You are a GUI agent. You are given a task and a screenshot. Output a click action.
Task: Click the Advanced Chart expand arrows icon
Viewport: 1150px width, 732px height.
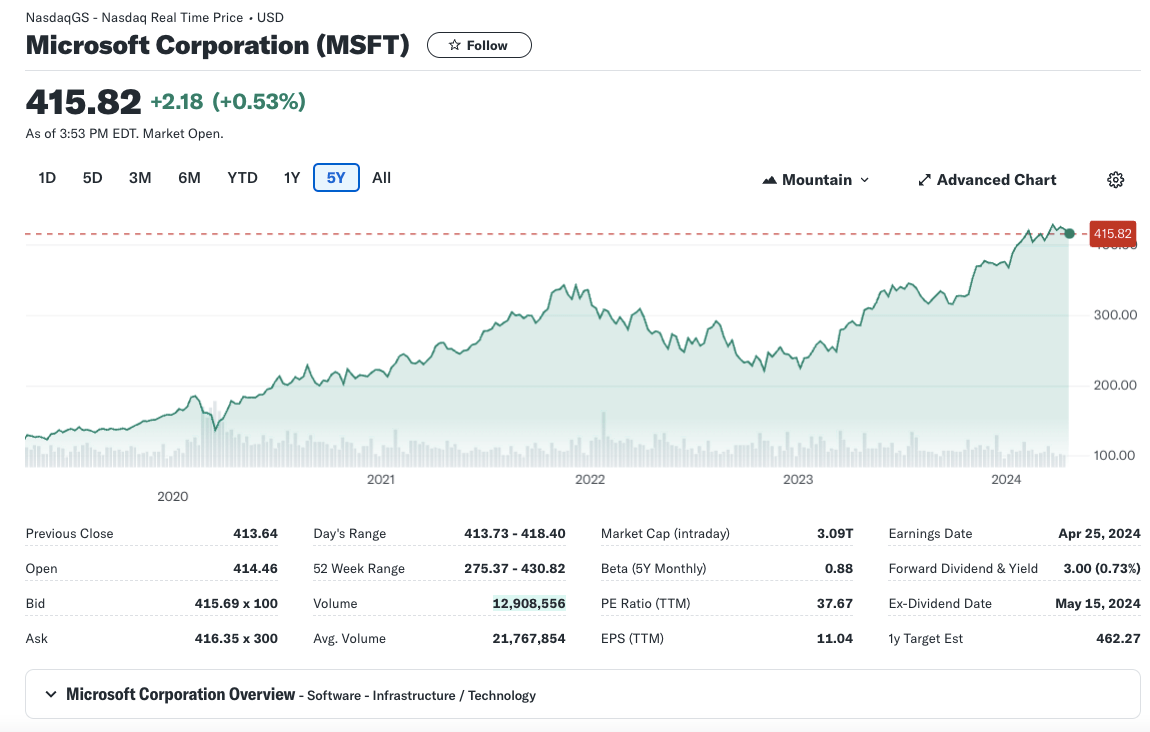924,180
